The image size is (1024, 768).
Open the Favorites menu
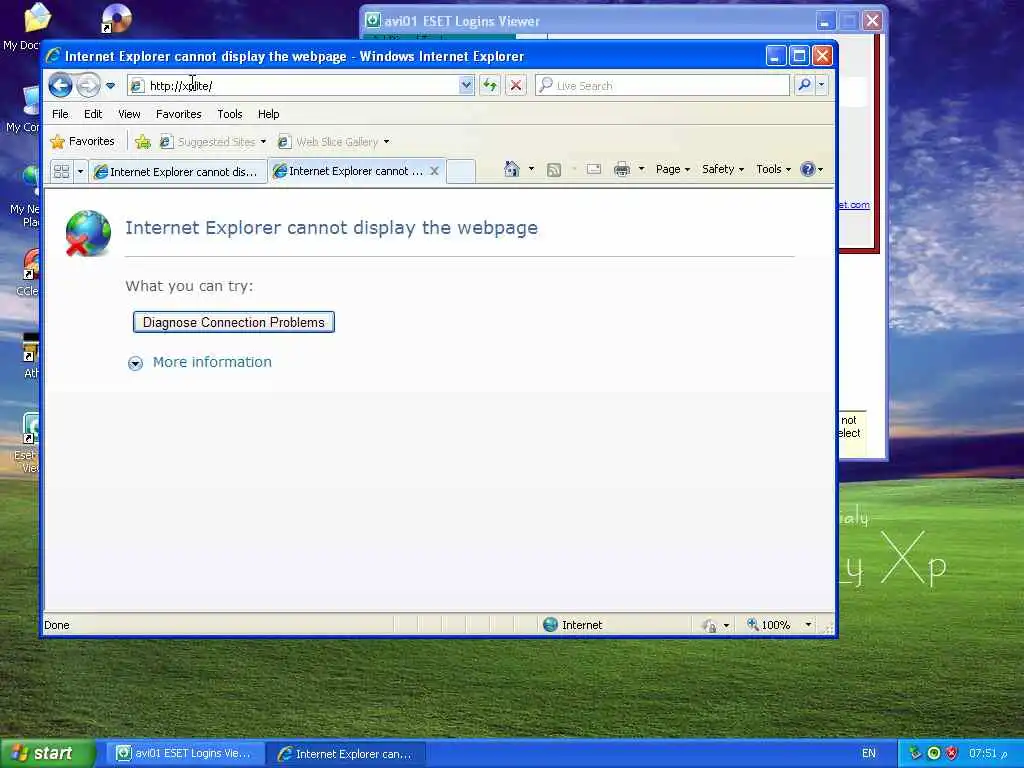[178, 114]
